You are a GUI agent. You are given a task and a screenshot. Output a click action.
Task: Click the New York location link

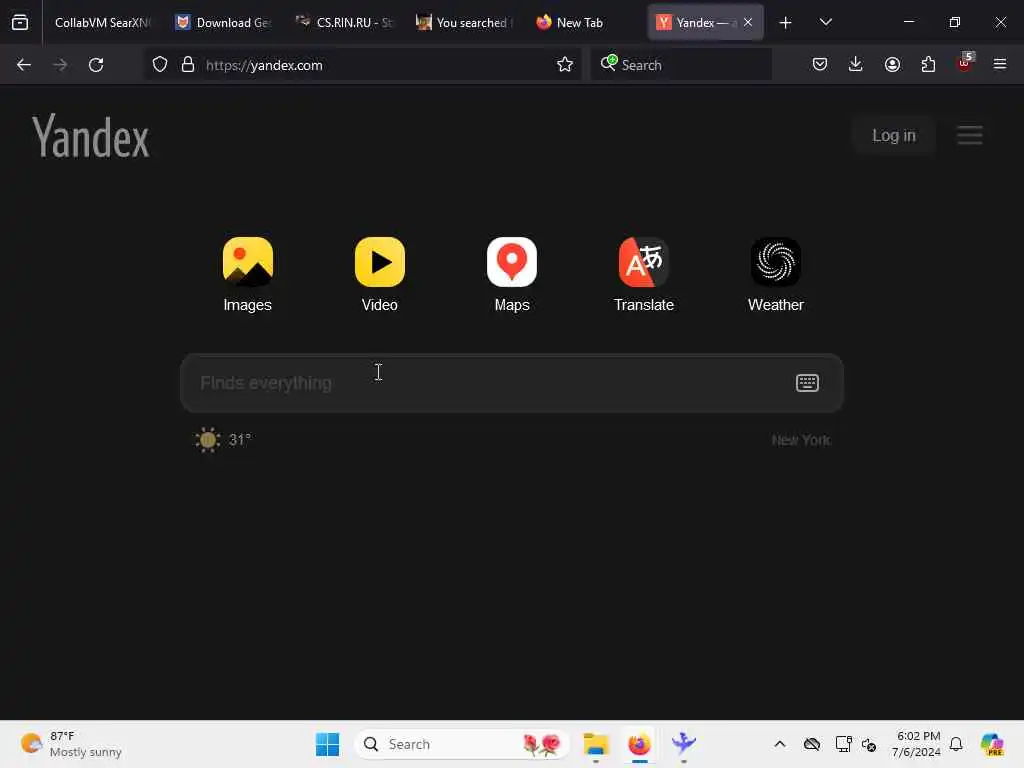(x=801, y=440)
